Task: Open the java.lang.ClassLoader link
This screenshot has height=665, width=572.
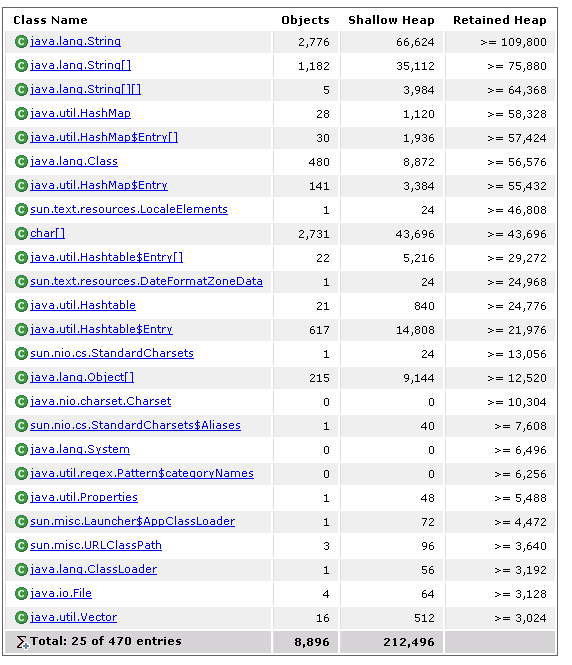Action: (93, 569)
